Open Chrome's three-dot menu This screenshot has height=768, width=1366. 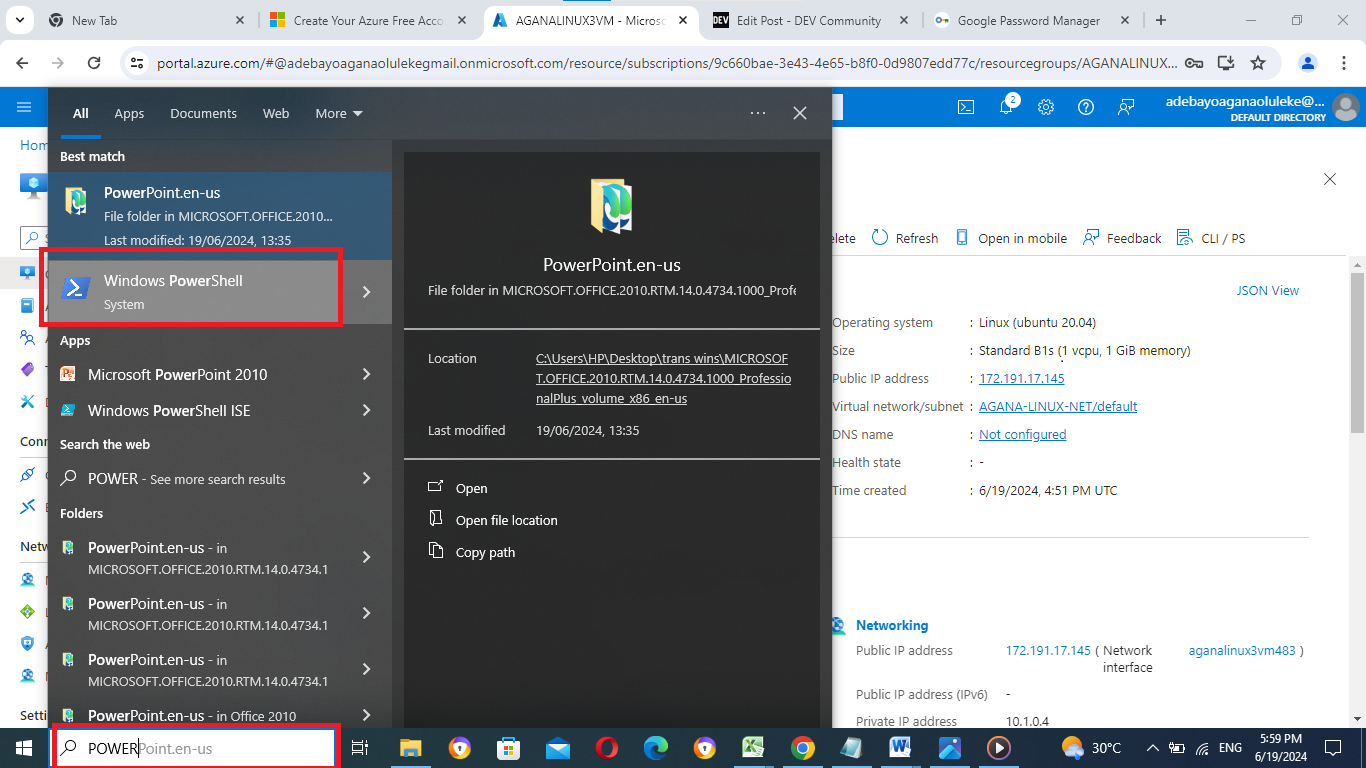pos(1343,63)
